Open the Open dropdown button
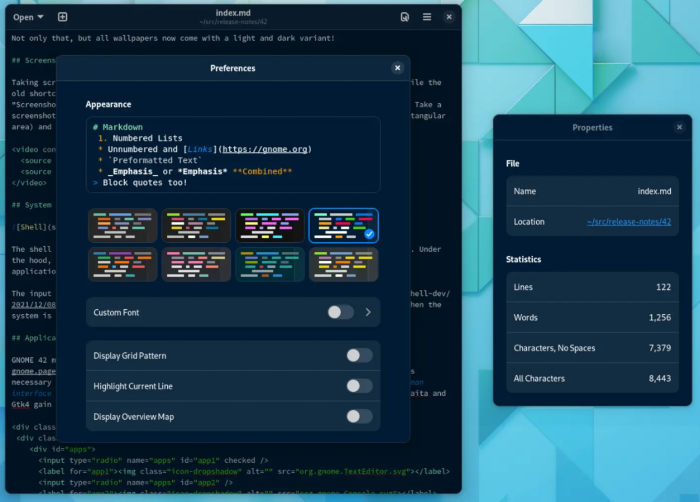The height and width of the screenshot is (502, 700). 30,17
